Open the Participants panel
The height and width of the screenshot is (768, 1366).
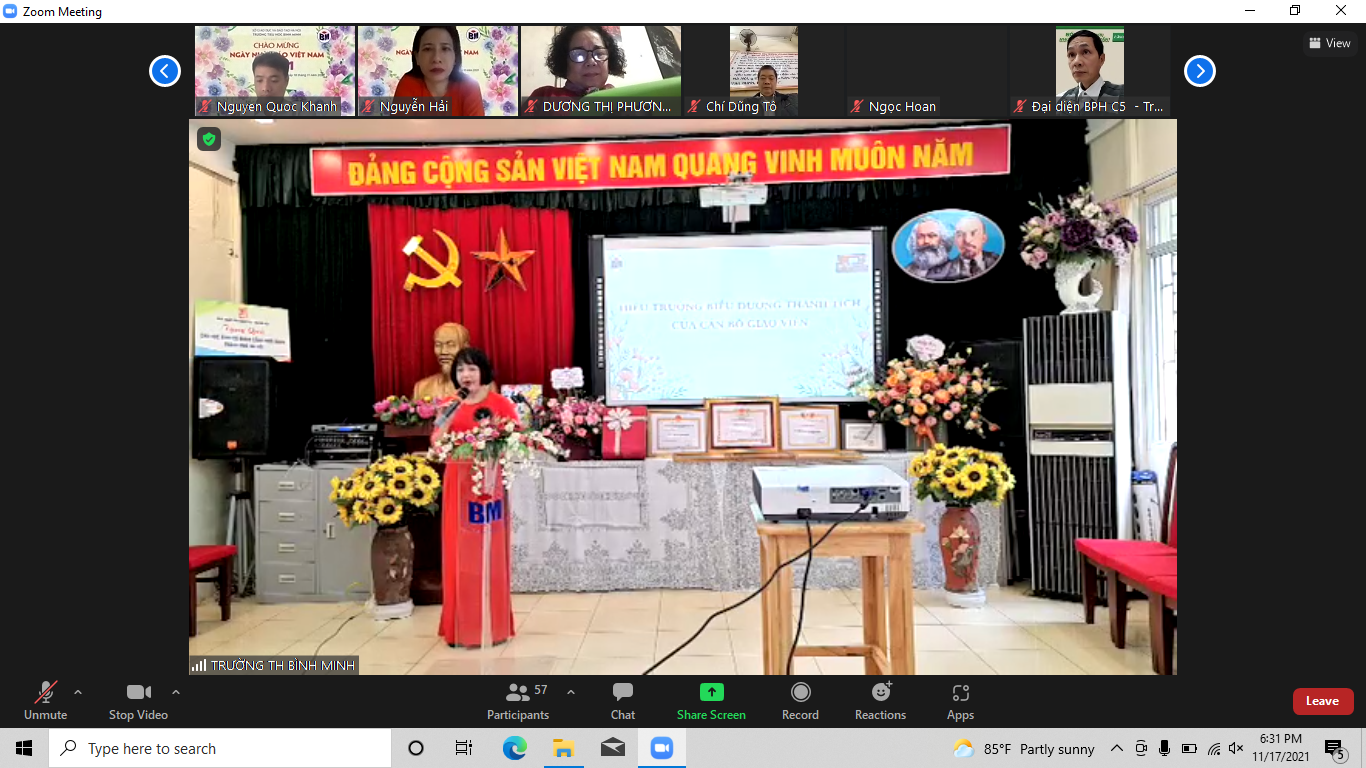click(518, 701)
